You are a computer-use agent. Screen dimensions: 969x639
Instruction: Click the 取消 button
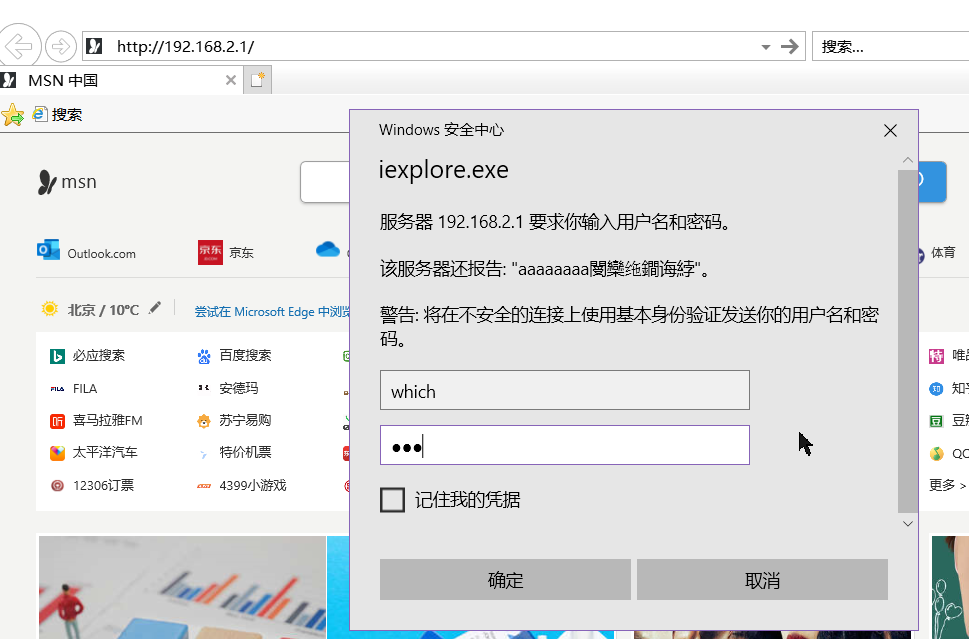pos(762,580)
